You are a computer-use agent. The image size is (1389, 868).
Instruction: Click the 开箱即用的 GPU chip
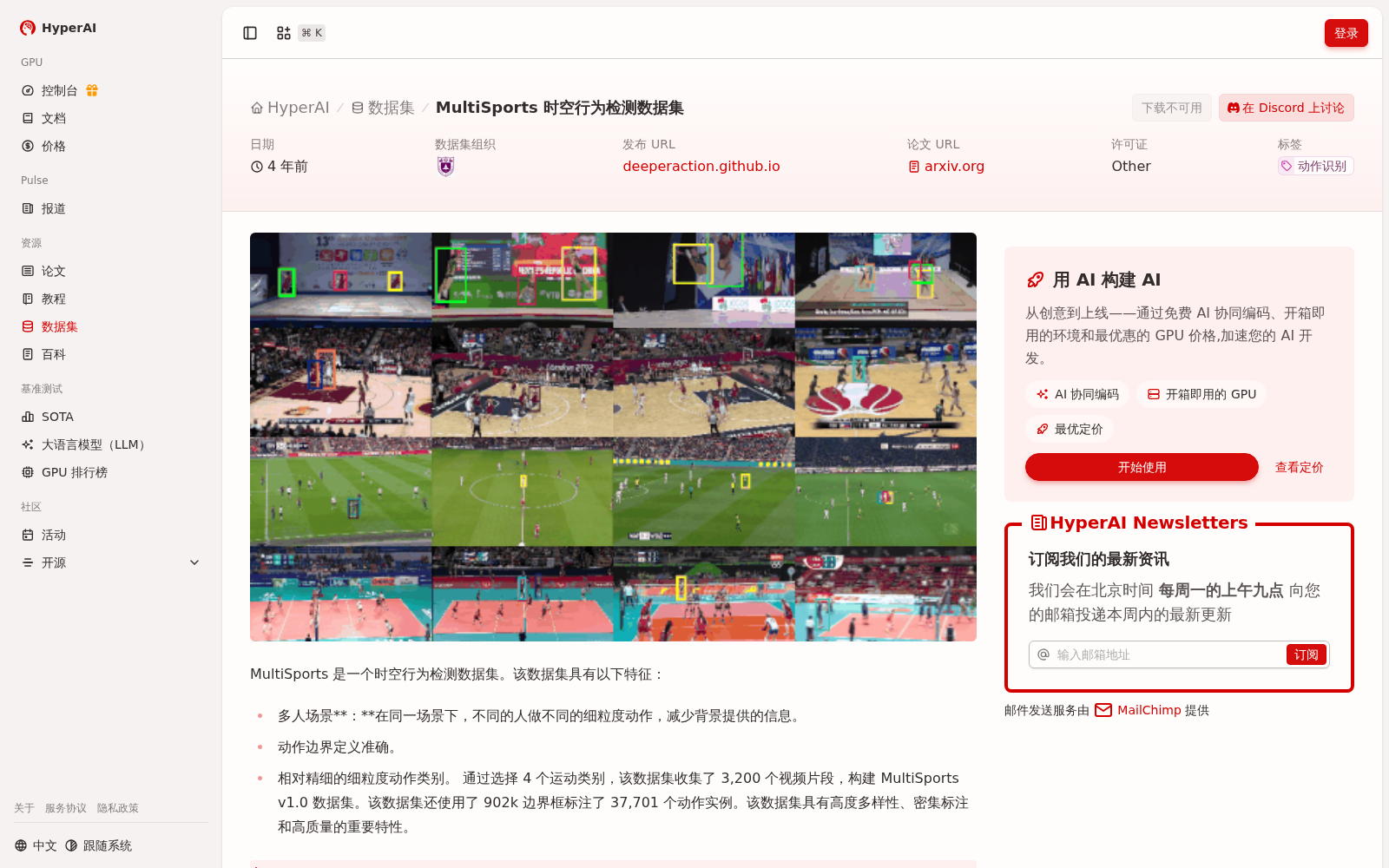[1201, 394]
